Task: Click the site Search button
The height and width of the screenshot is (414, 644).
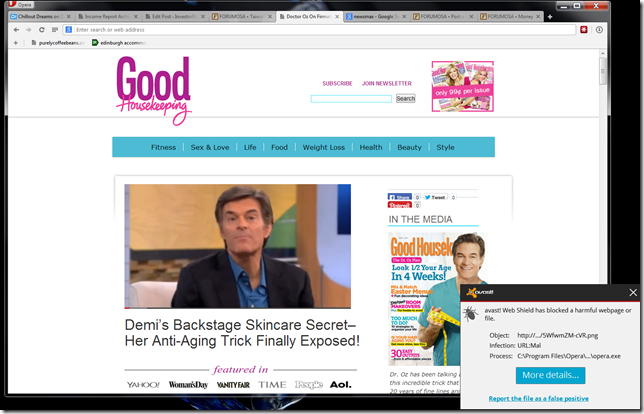Action: [405, 98]
